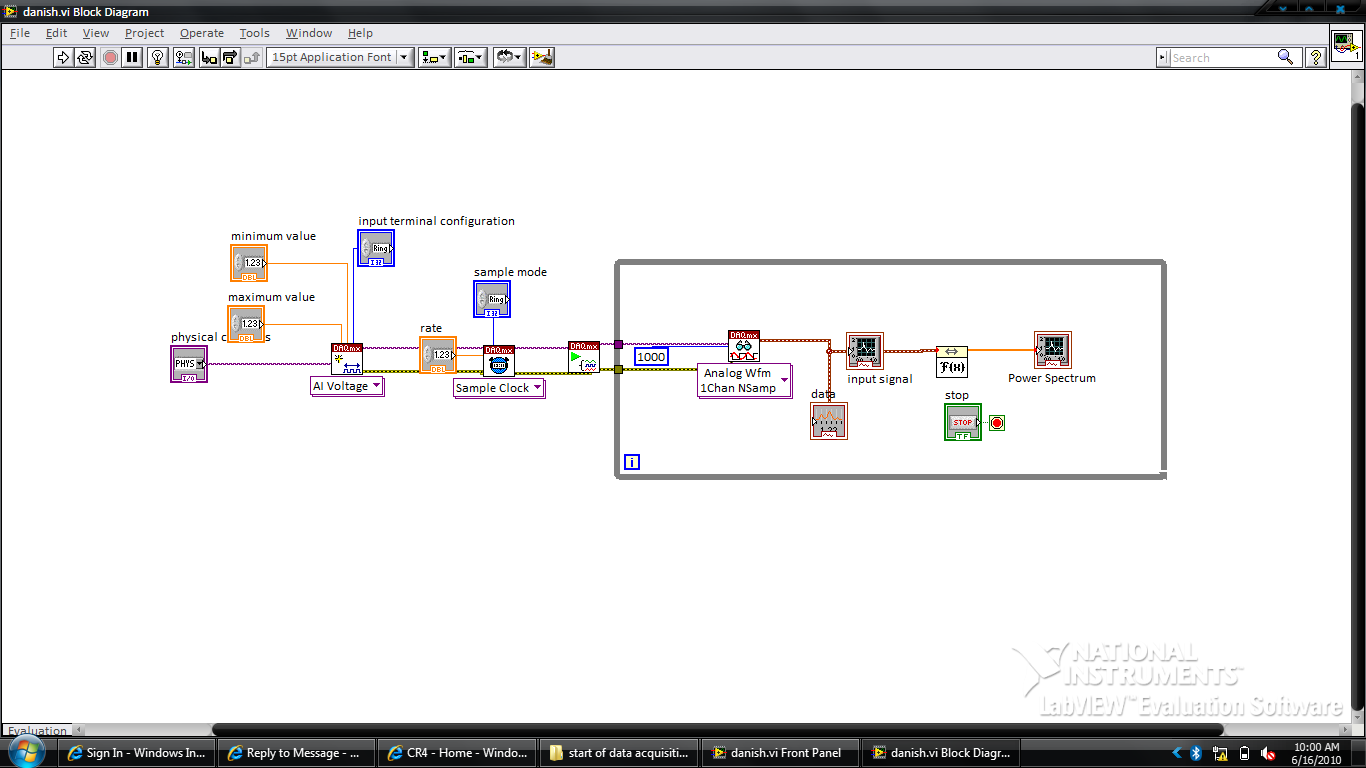Click the VI icon in top-right corner
The width and height of the screenshot is (1366, 768).
point(1346,46)
